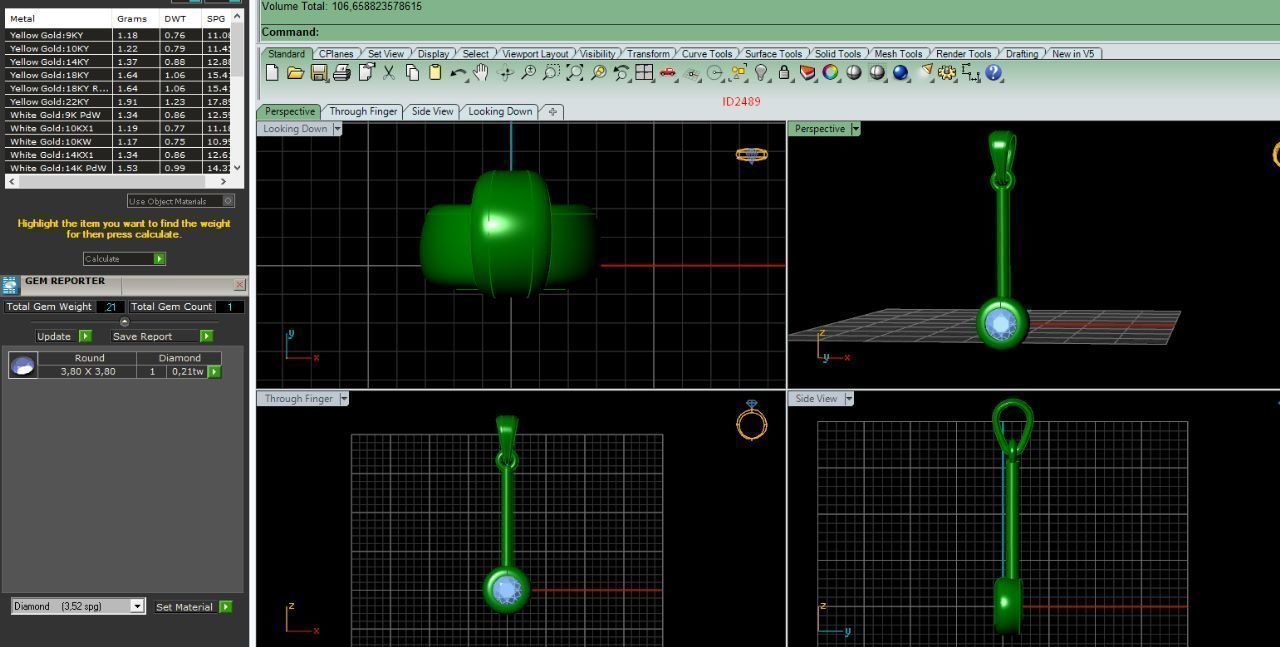The width and height of the screenshot is (1280, 647).
Task: Click the Gem Reporter panel icon
Action: [x=10, y=285]
